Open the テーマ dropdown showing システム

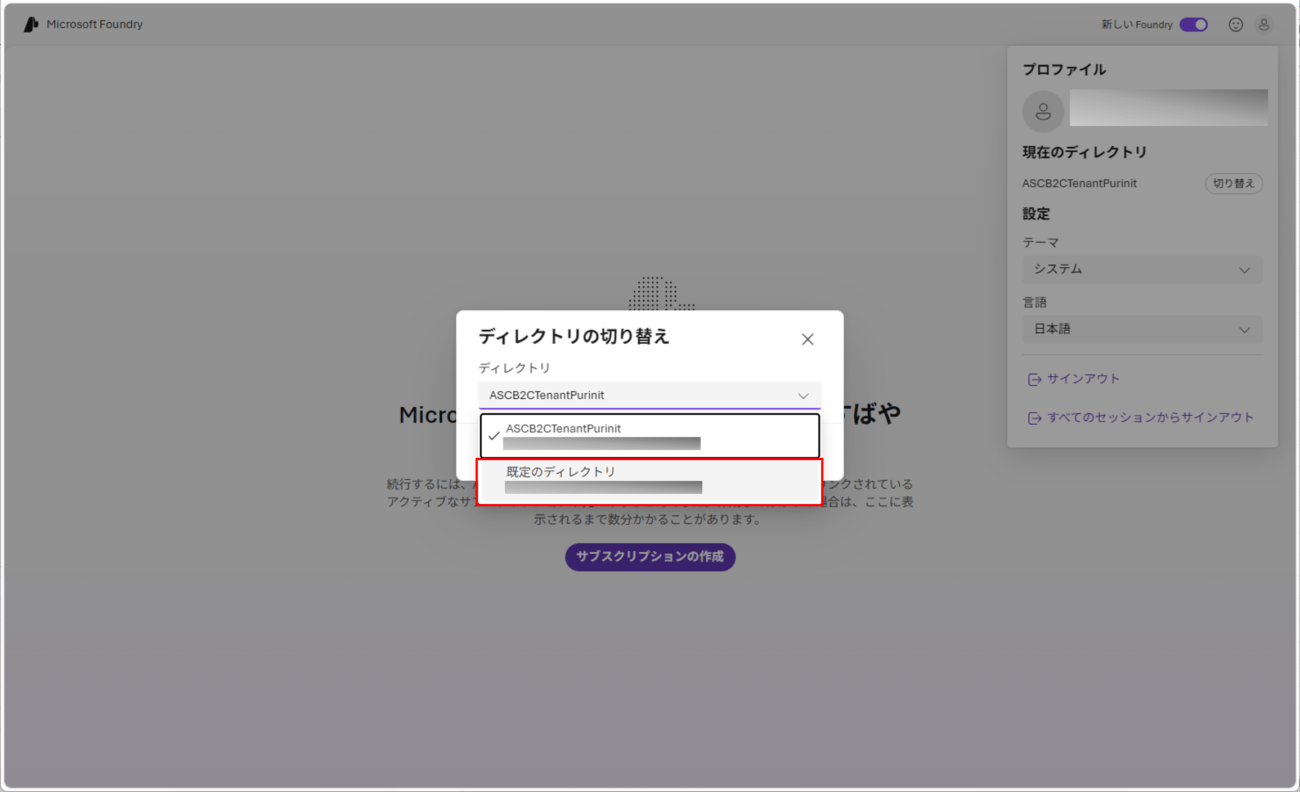pos(1142,270)
